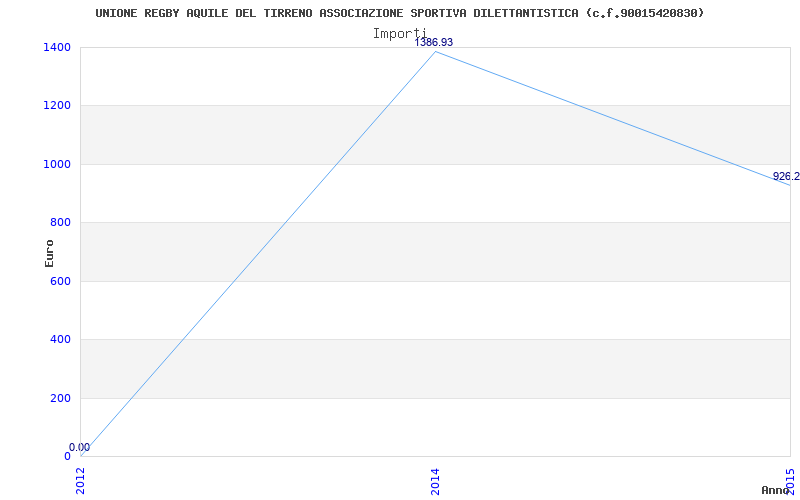Click the 1200 y-axis tick label
The height and width of the screenshot is (500, 800).
click(x=58, y=106)
